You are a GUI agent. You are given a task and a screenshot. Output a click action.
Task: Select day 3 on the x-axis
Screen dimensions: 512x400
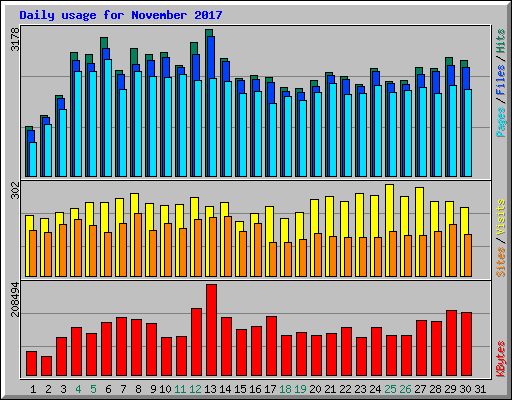(63, 389)
